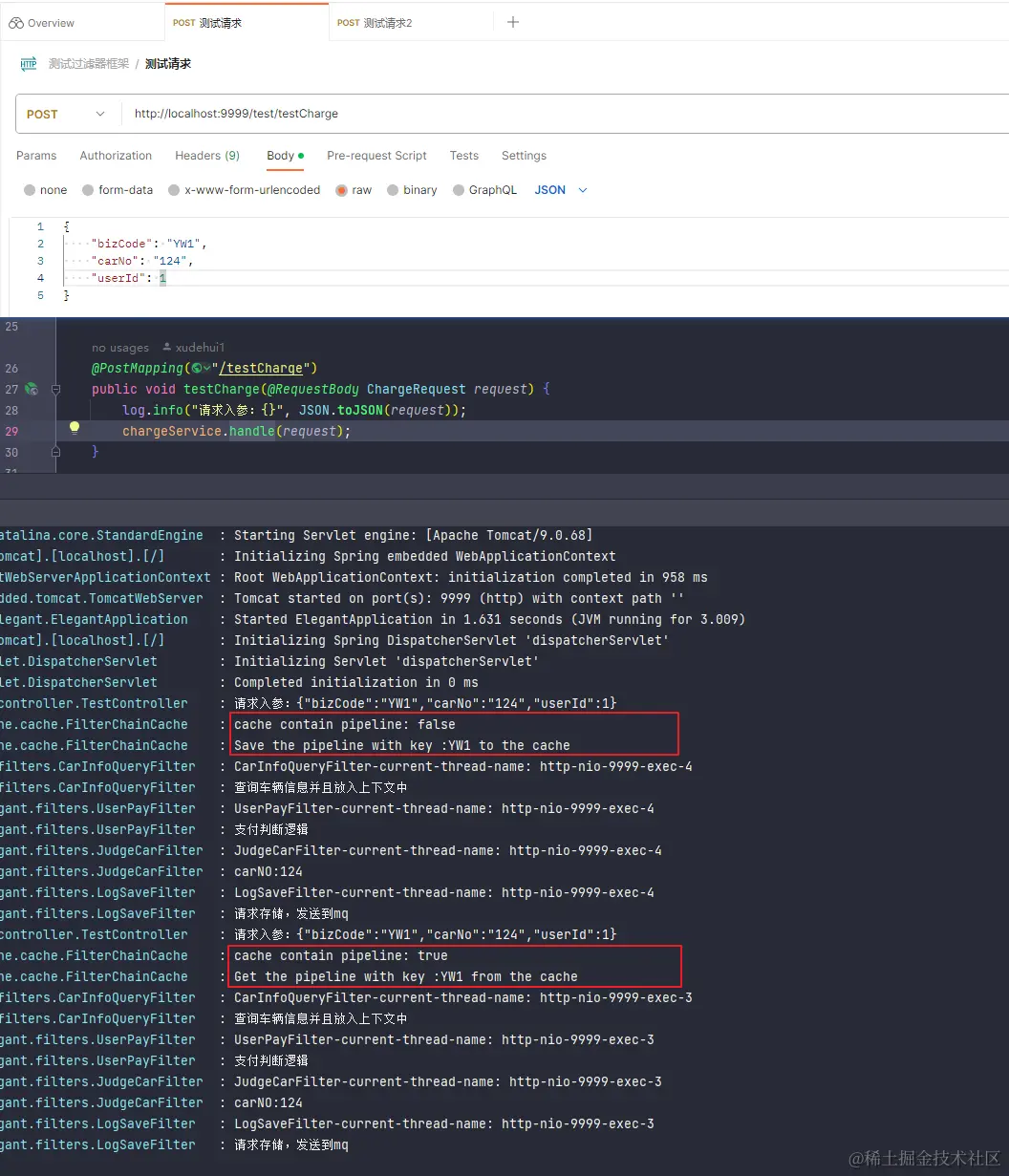Open the request Settings tab
This screenshot has width=1009, height=1176.
524,156
